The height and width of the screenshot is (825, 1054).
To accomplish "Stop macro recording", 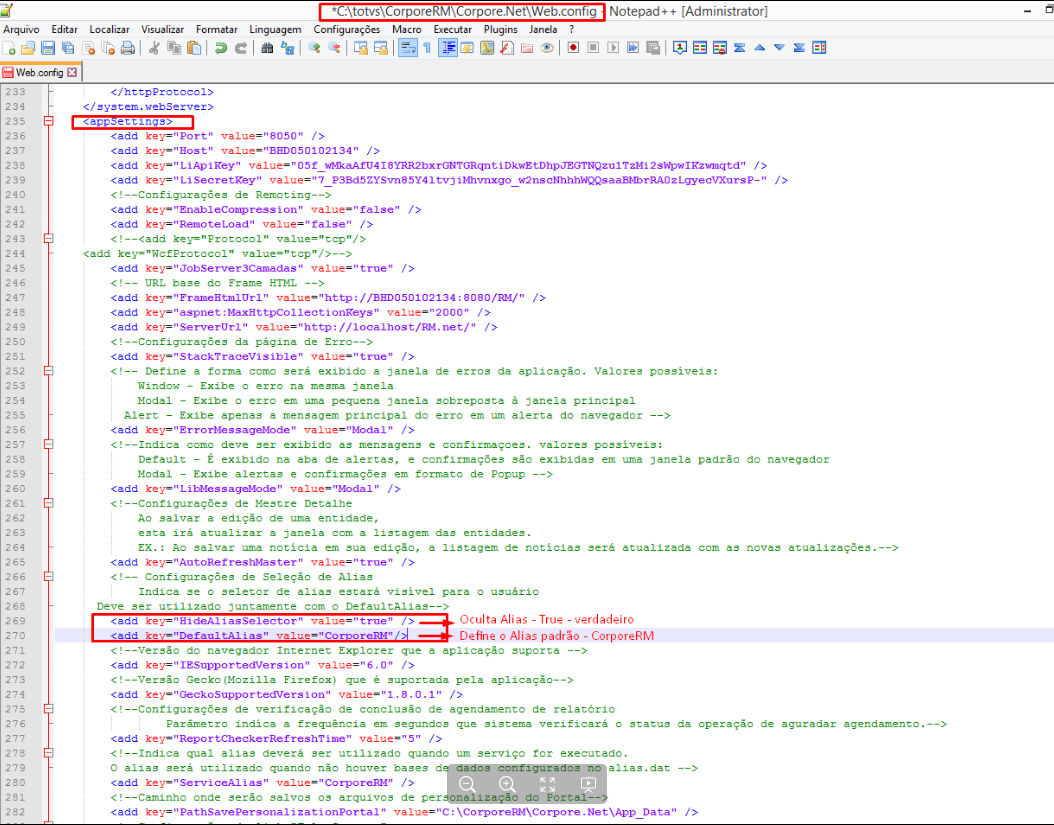I will point(593,48).
